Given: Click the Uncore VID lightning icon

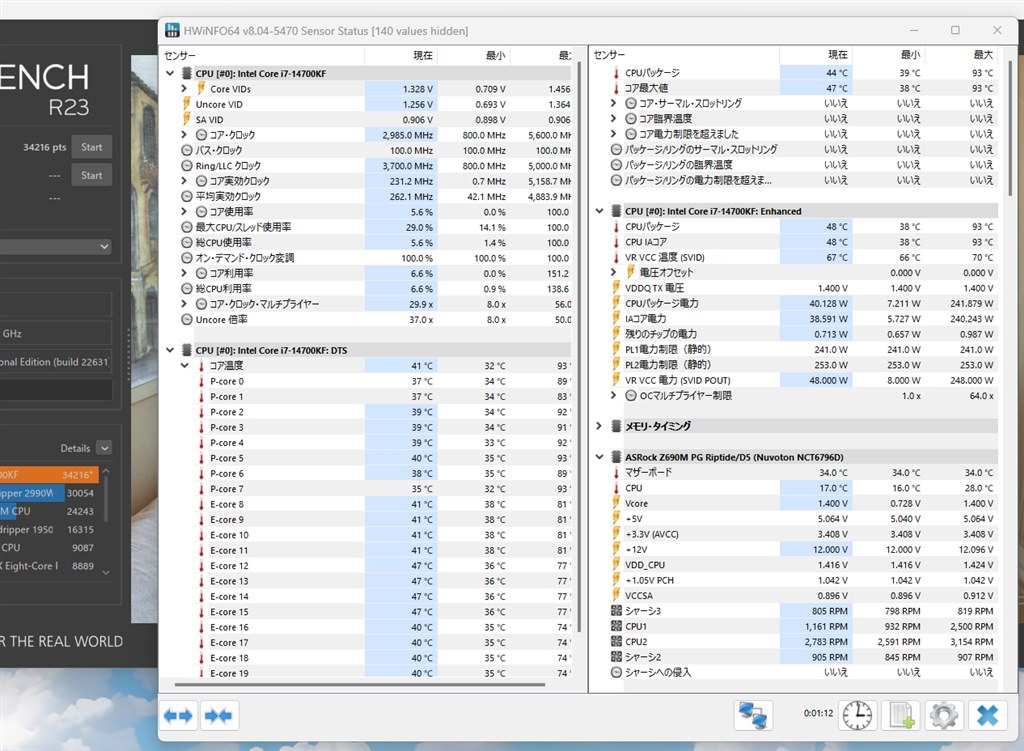Looking at the screenshot, I should 187,104.
